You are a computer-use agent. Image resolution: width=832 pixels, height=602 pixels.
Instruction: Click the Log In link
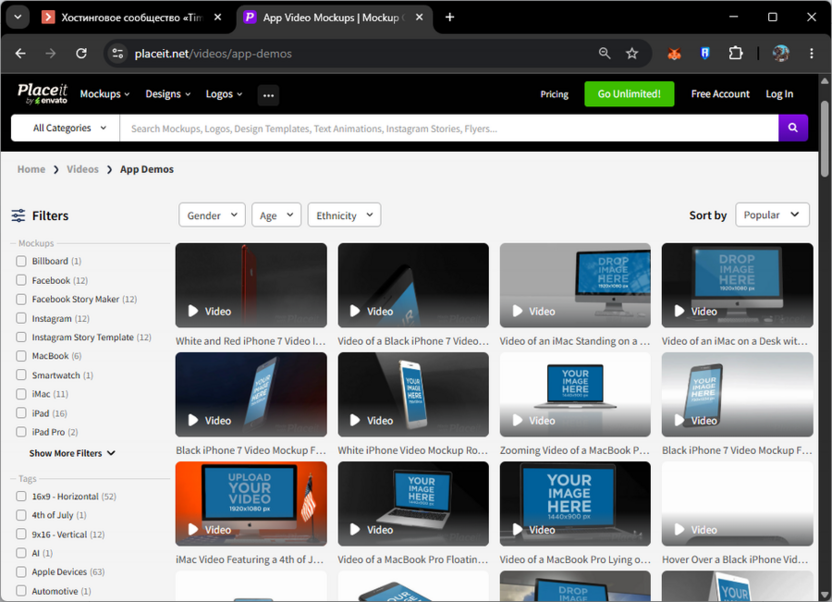click(779, 94)
